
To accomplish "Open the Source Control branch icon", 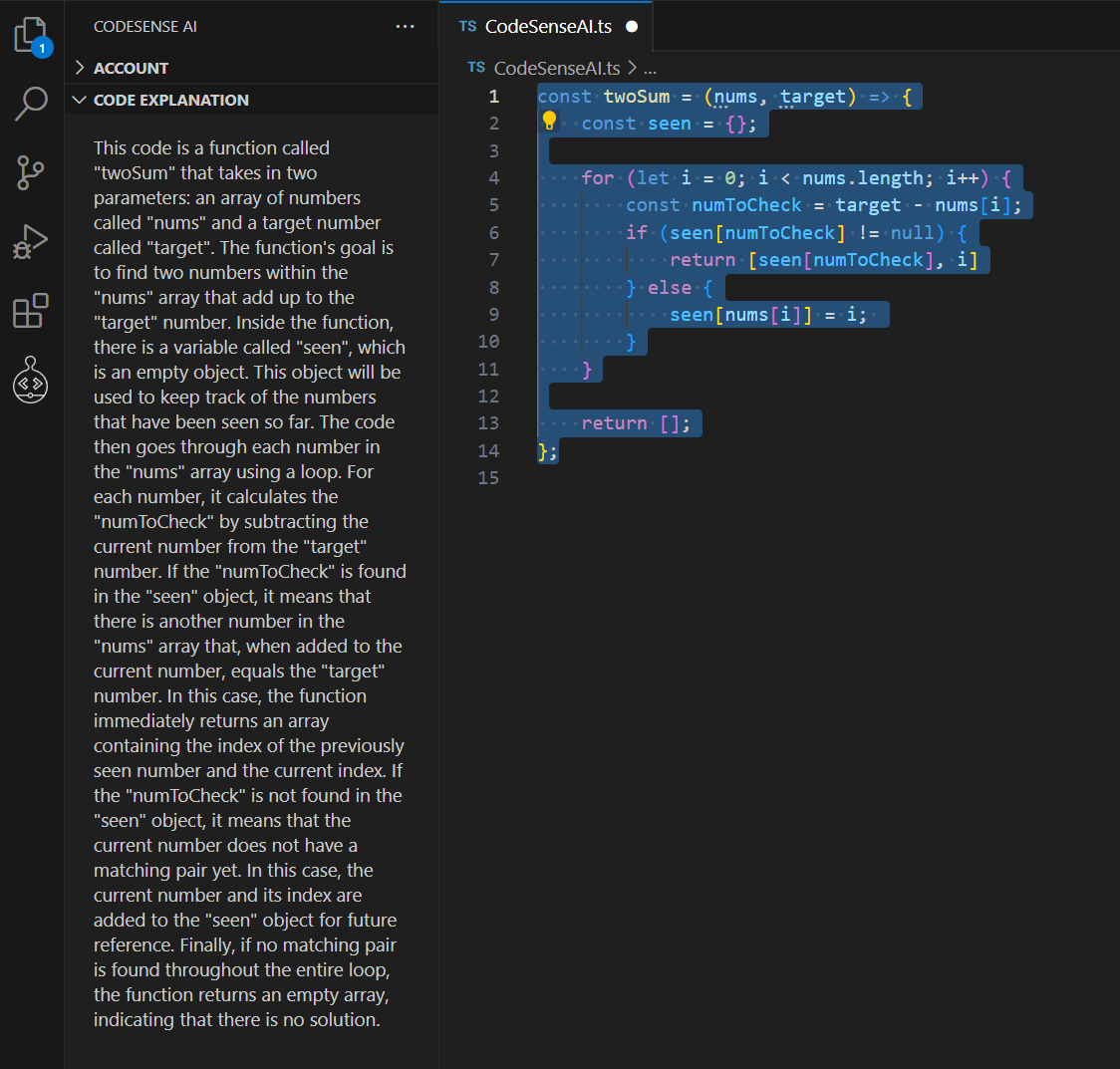I will point(31,172).
